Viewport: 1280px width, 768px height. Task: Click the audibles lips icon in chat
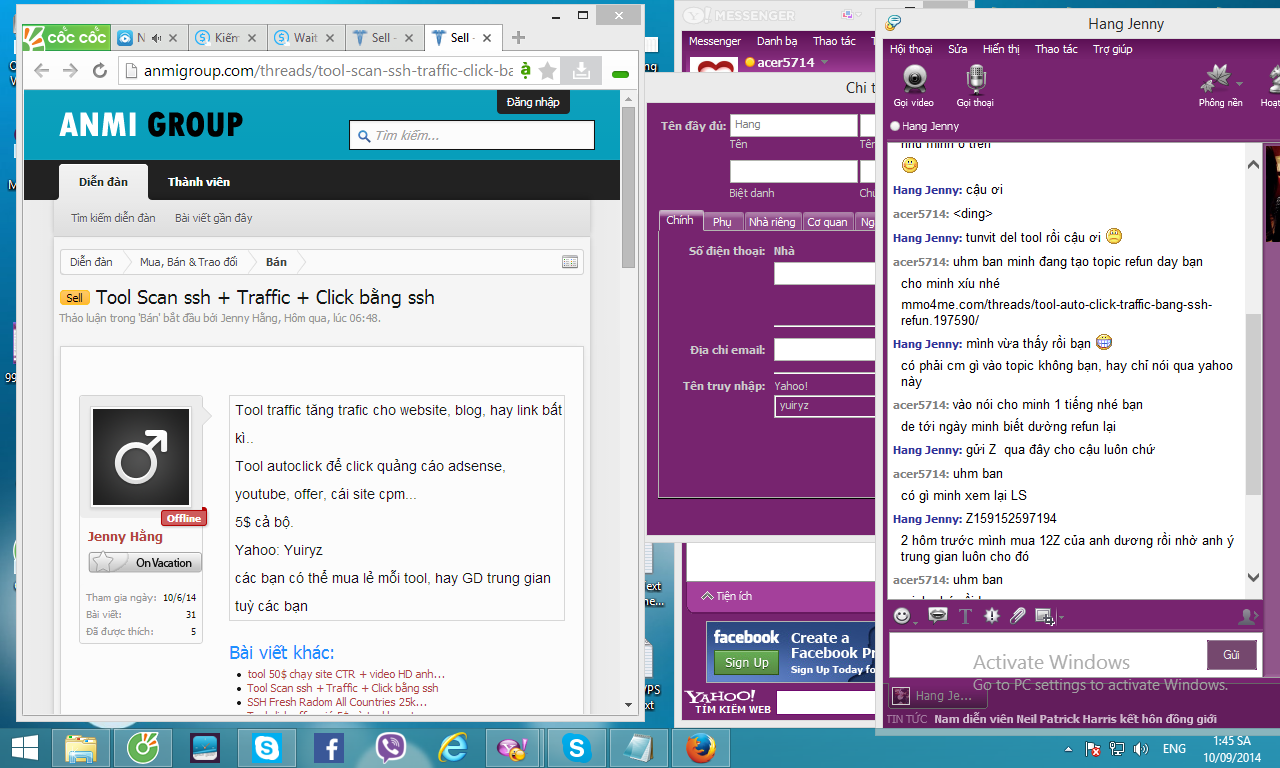(x=937, y=616)
